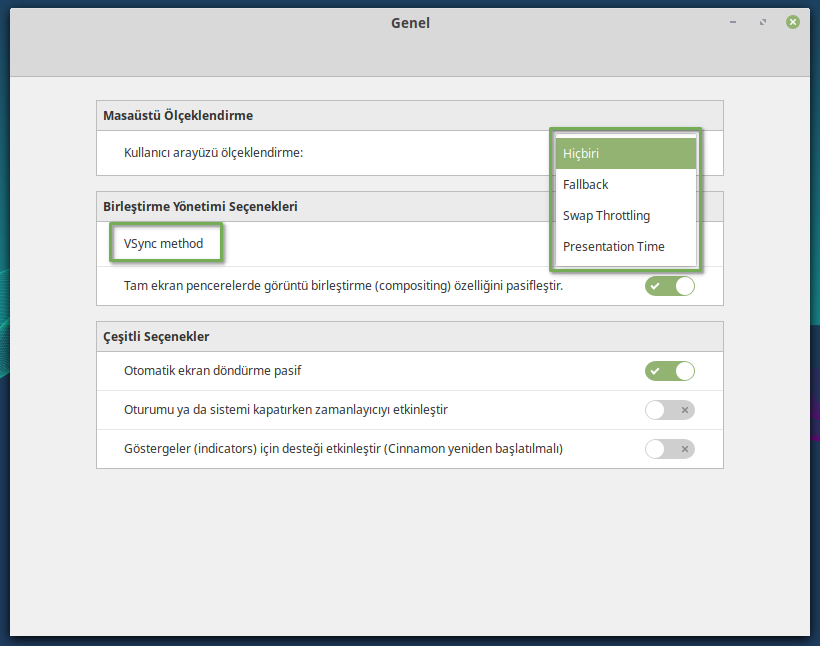The height and width of the screenshot is (646, 820).
Task: Close the Genel window
Action: [x=793, y=22]
